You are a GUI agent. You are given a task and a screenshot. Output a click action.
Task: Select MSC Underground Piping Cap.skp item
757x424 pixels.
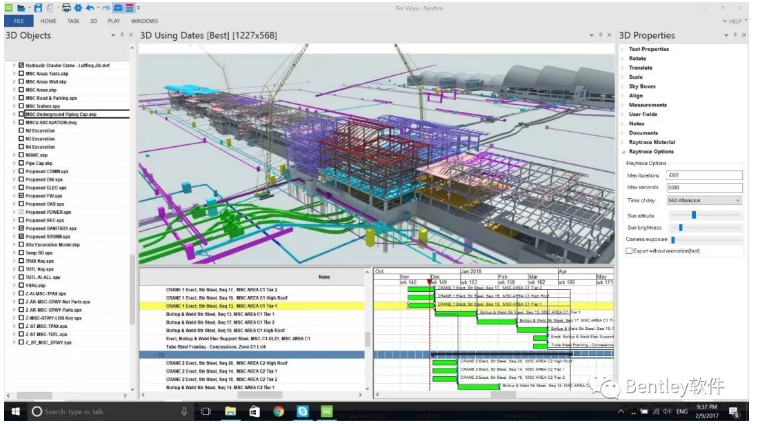61,114
